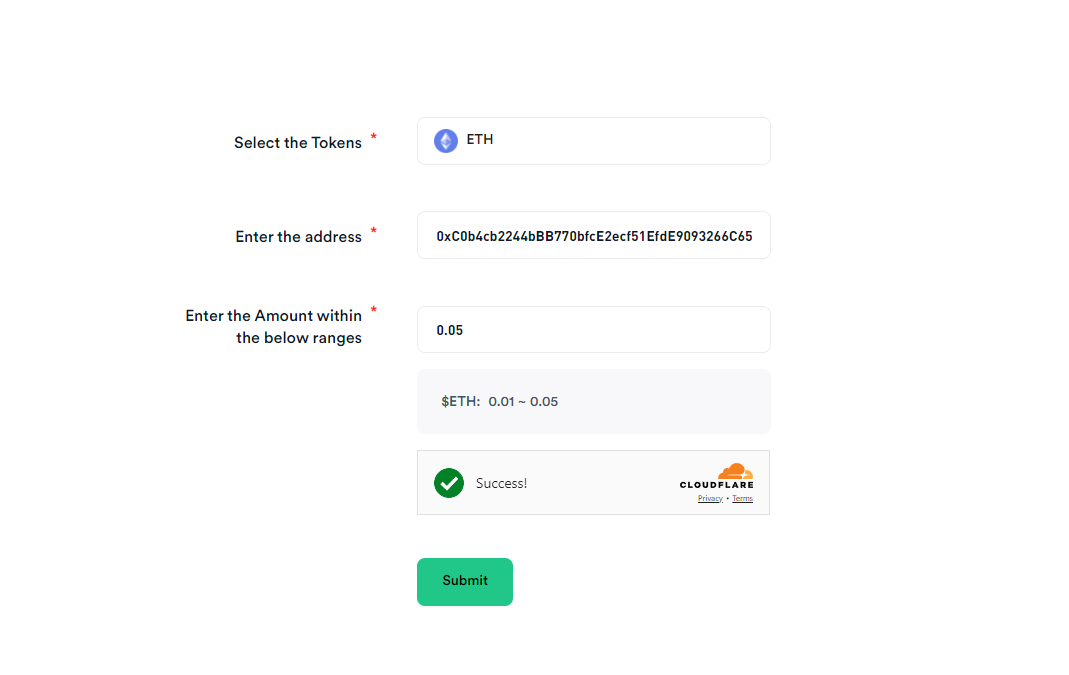This screenshot has height=675, width=1069.
Task: Click the green success checkmark icon
Action: (449, 483)
